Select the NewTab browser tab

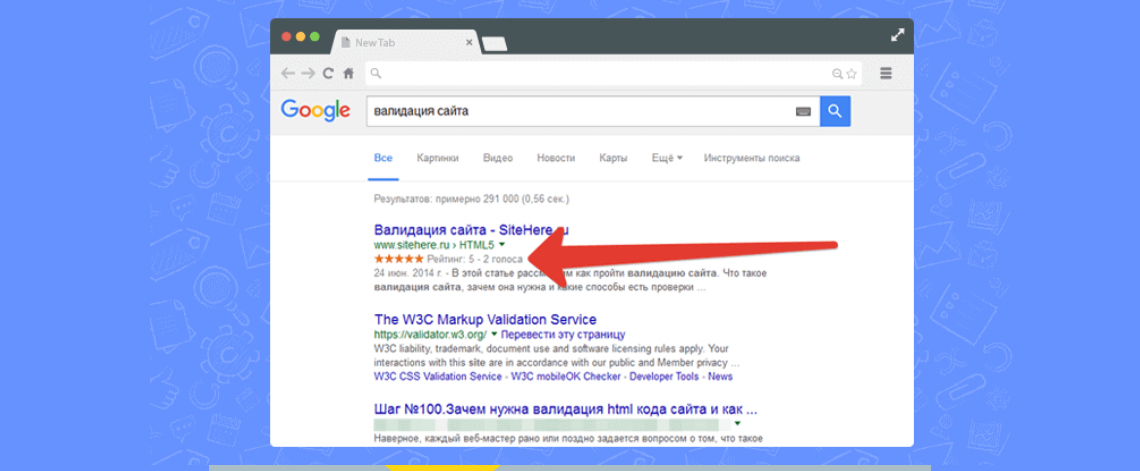point(406,43)
